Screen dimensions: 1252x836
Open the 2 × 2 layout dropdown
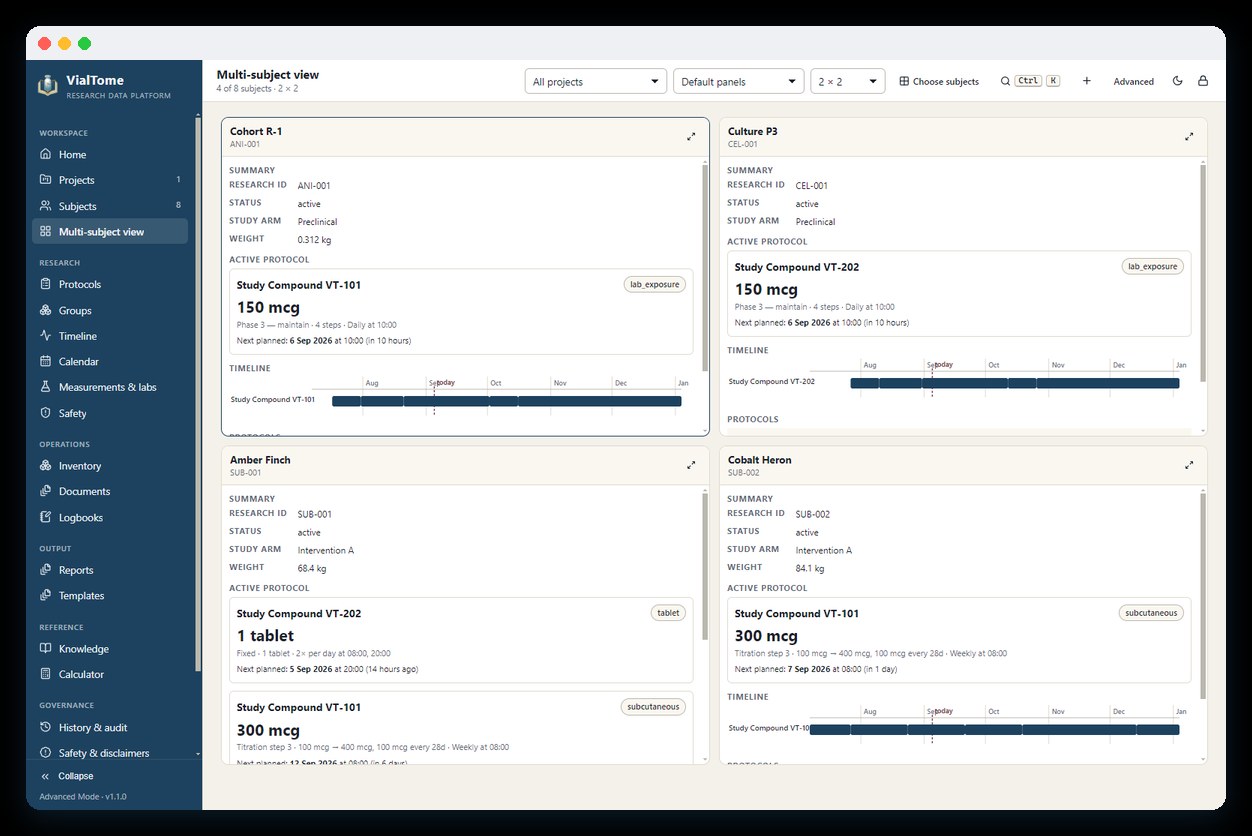tap(848, 81)
